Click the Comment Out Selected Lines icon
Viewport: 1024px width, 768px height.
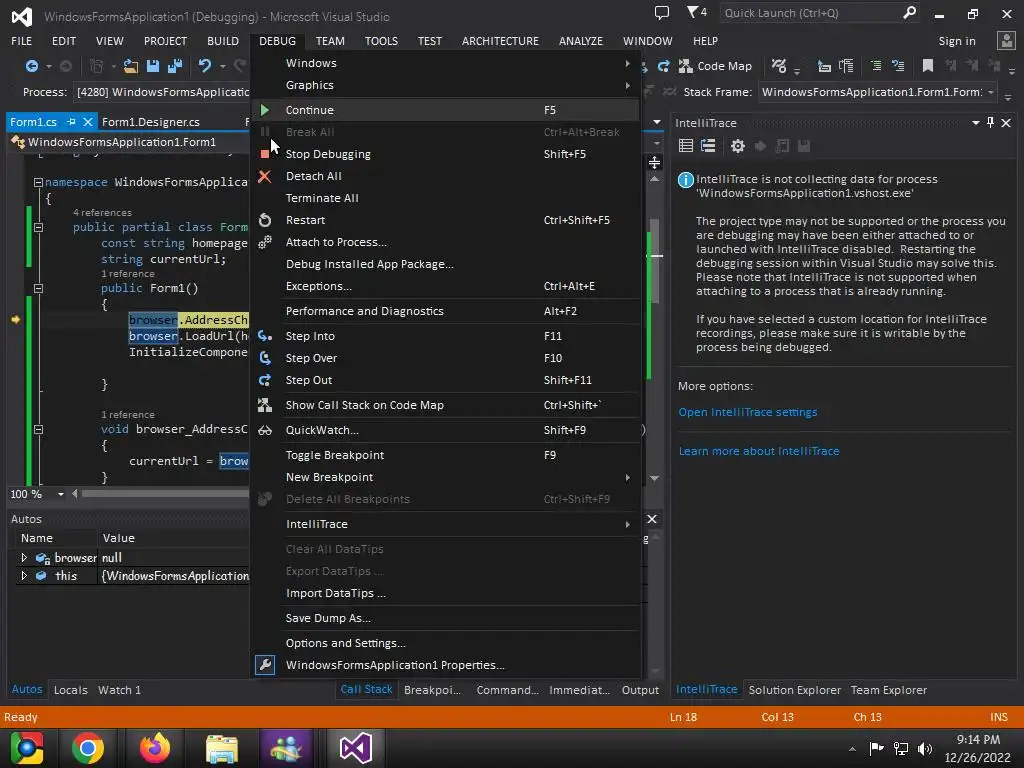(x=876, y=66)
